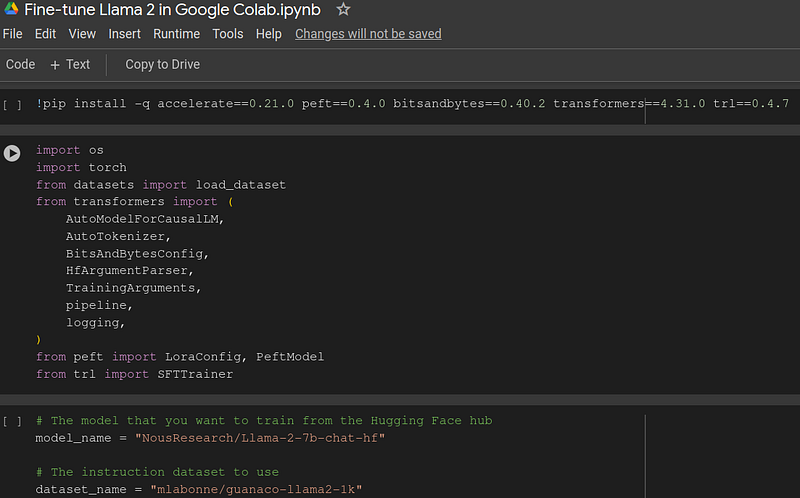Click the 'transformers==4.31.0' package text
This screenshot has height=498, width=800.
(629, 104)
